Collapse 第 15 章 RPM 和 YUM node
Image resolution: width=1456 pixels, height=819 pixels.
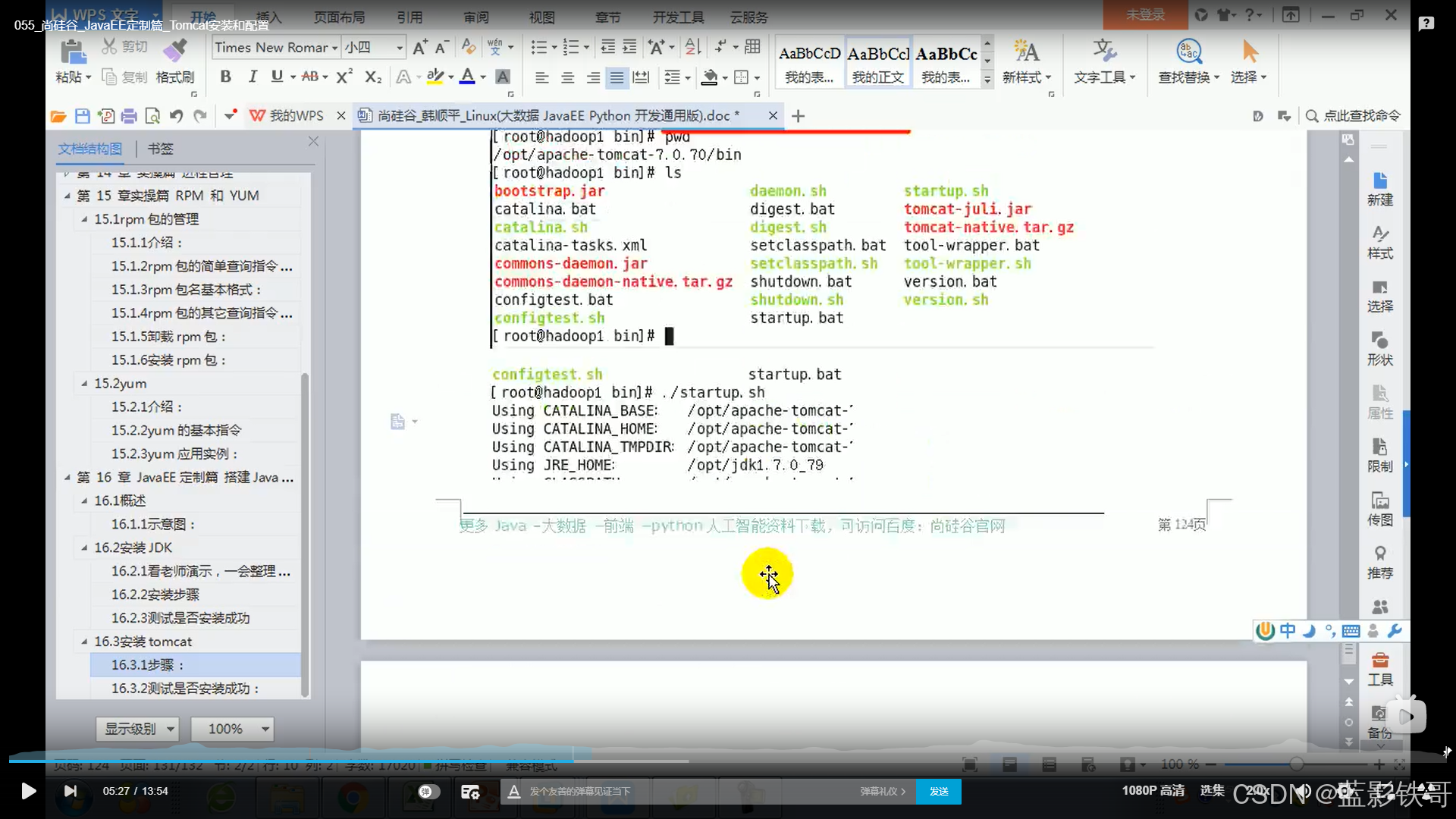pos(67,196)
